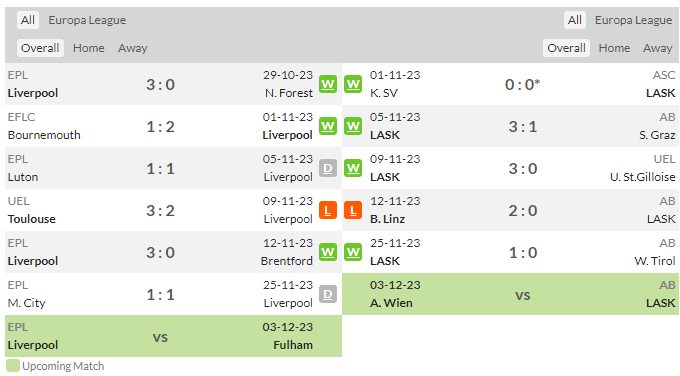Click the Bournemouth team name
This screenshot has width=680, height=376.
(44, 135)
